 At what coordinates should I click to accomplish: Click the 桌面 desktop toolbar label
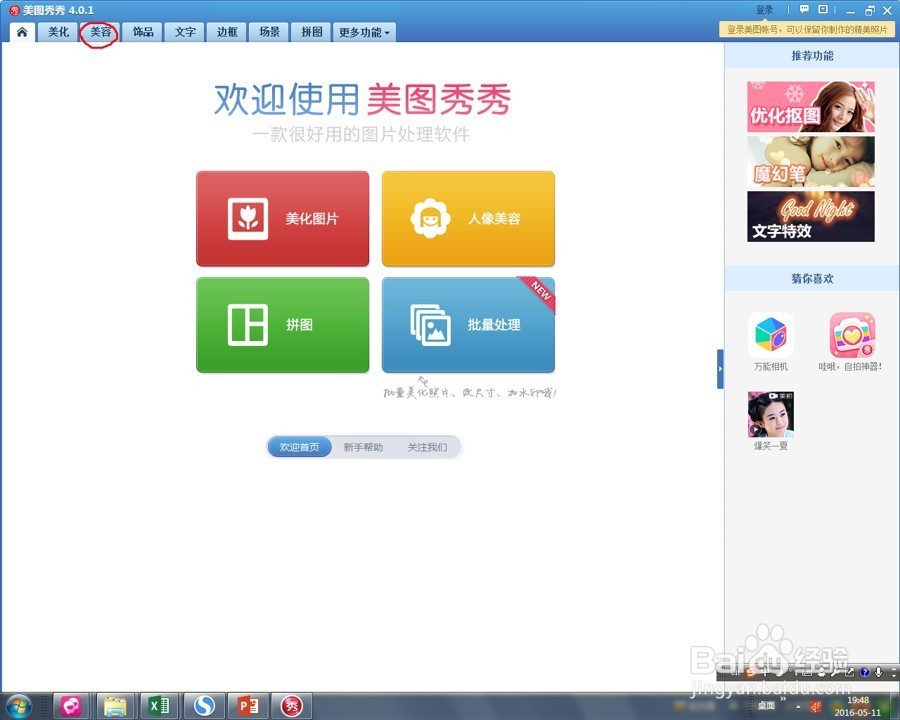coord(766,706)
